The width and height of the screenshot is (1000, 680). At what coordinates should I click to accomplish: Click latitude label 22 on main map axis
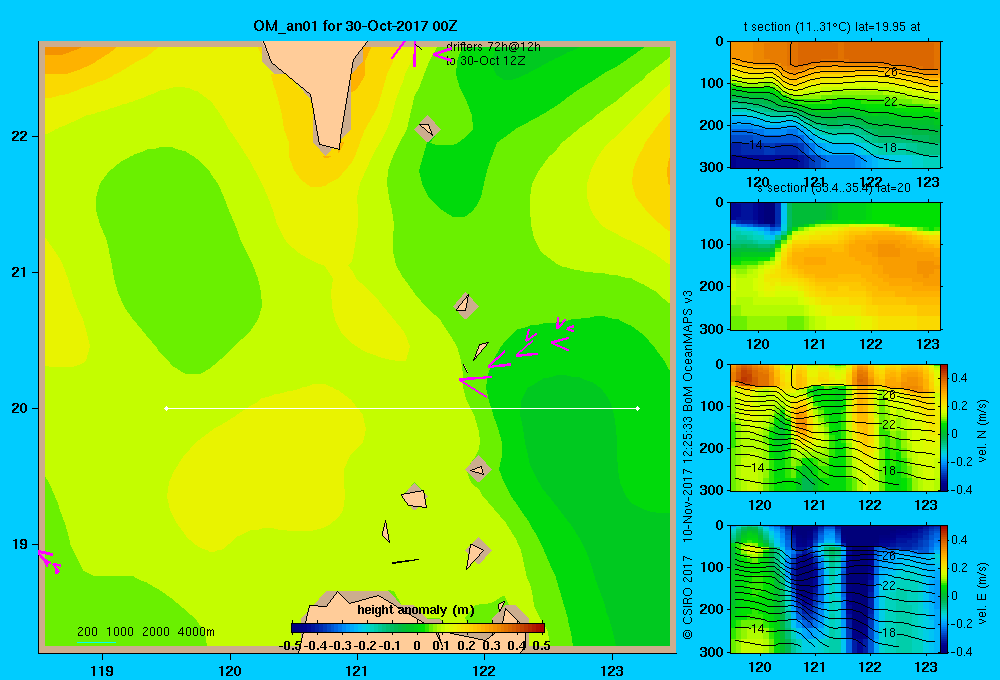(x=20, y=136)
